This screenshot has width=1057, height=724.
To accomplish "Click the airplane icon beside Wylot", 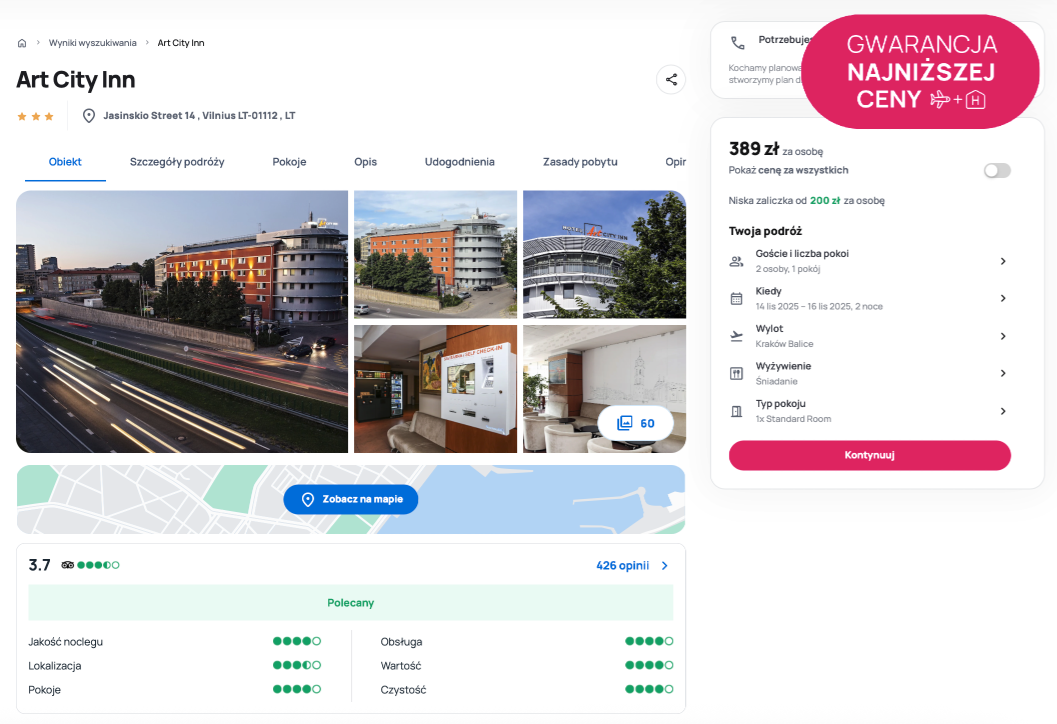I will [737, 336].
